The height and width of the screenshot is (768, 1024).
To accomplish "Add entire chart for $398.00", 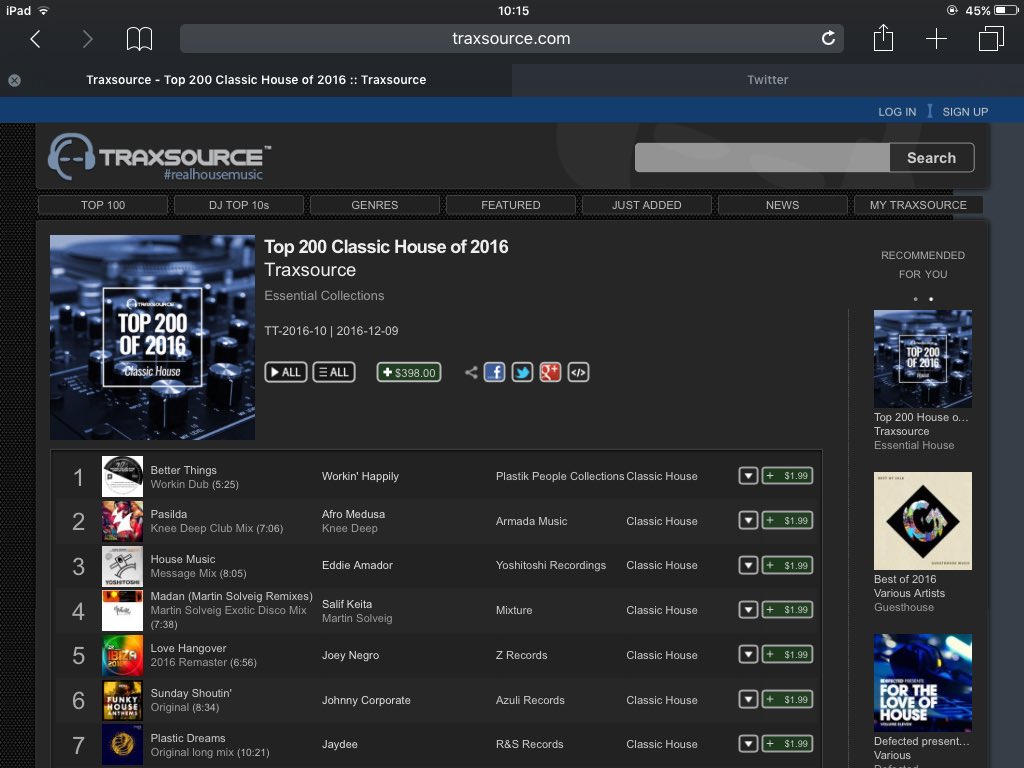I will tap(409, 372).
